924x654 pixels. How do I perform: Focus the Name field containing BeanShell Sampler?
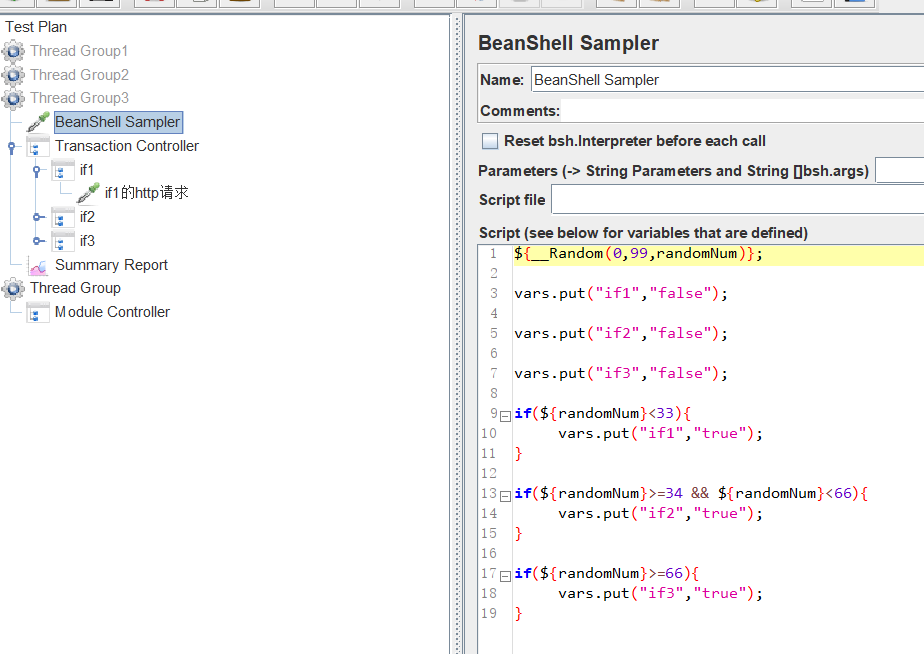click(x=727, y=80)
